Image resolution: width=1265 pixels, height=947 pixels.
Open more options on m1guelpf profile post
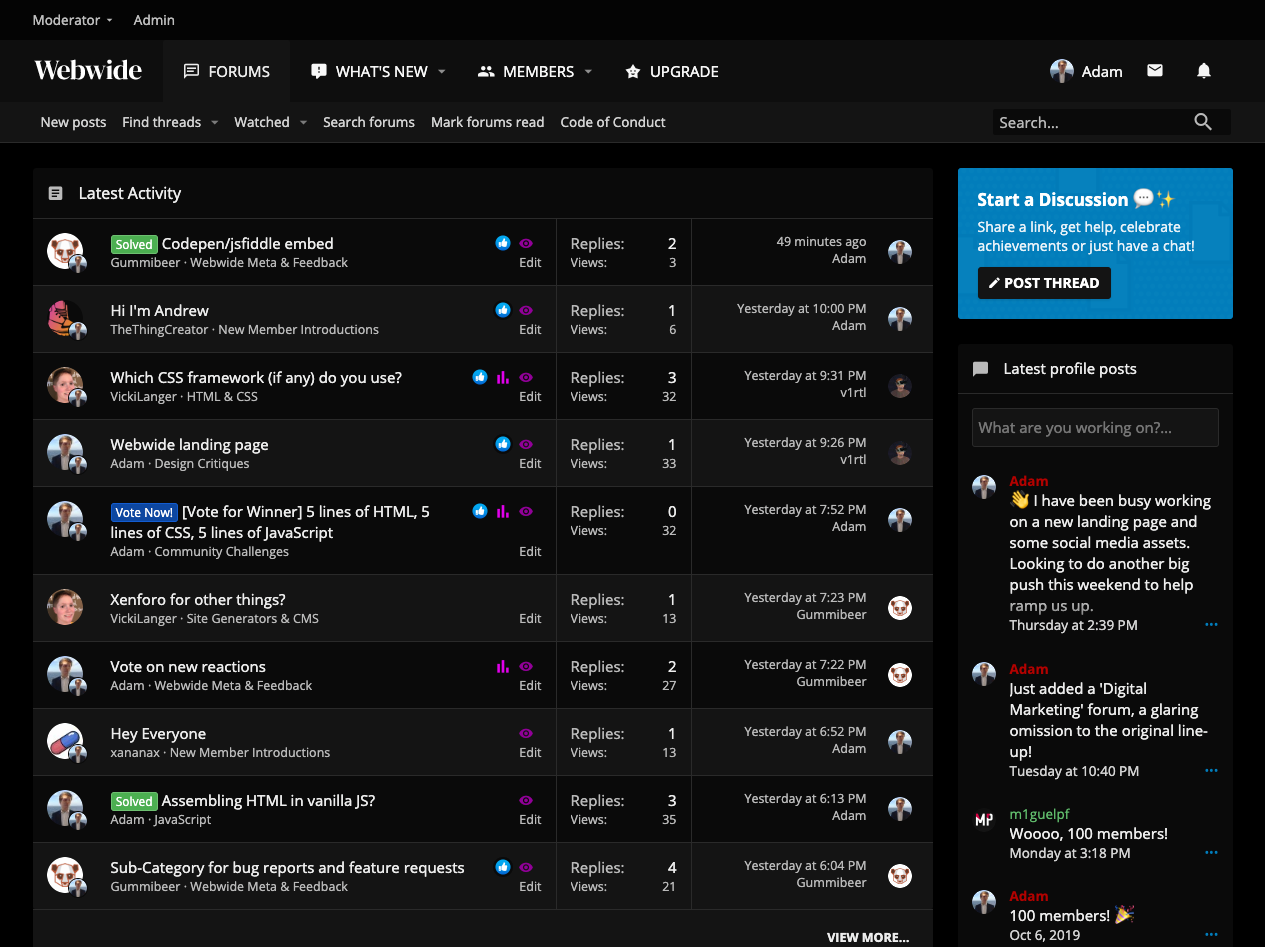(x=1211, y=853)
